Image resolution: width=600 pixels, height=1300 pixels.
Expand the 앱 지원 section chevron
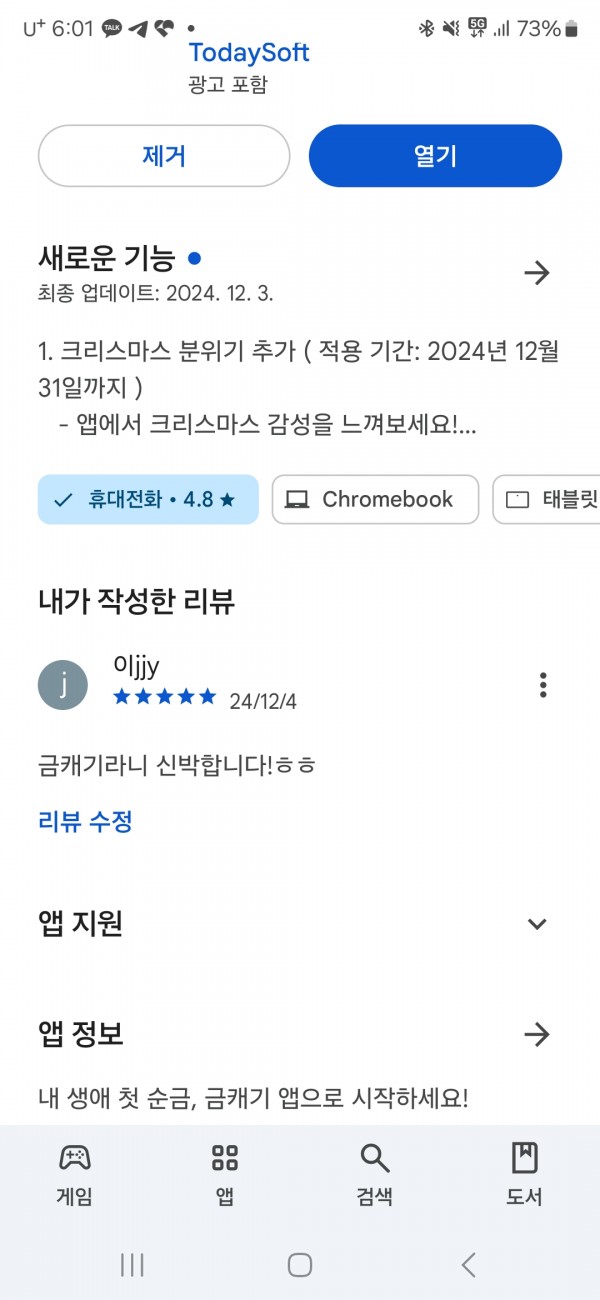(x=537, y=923)
